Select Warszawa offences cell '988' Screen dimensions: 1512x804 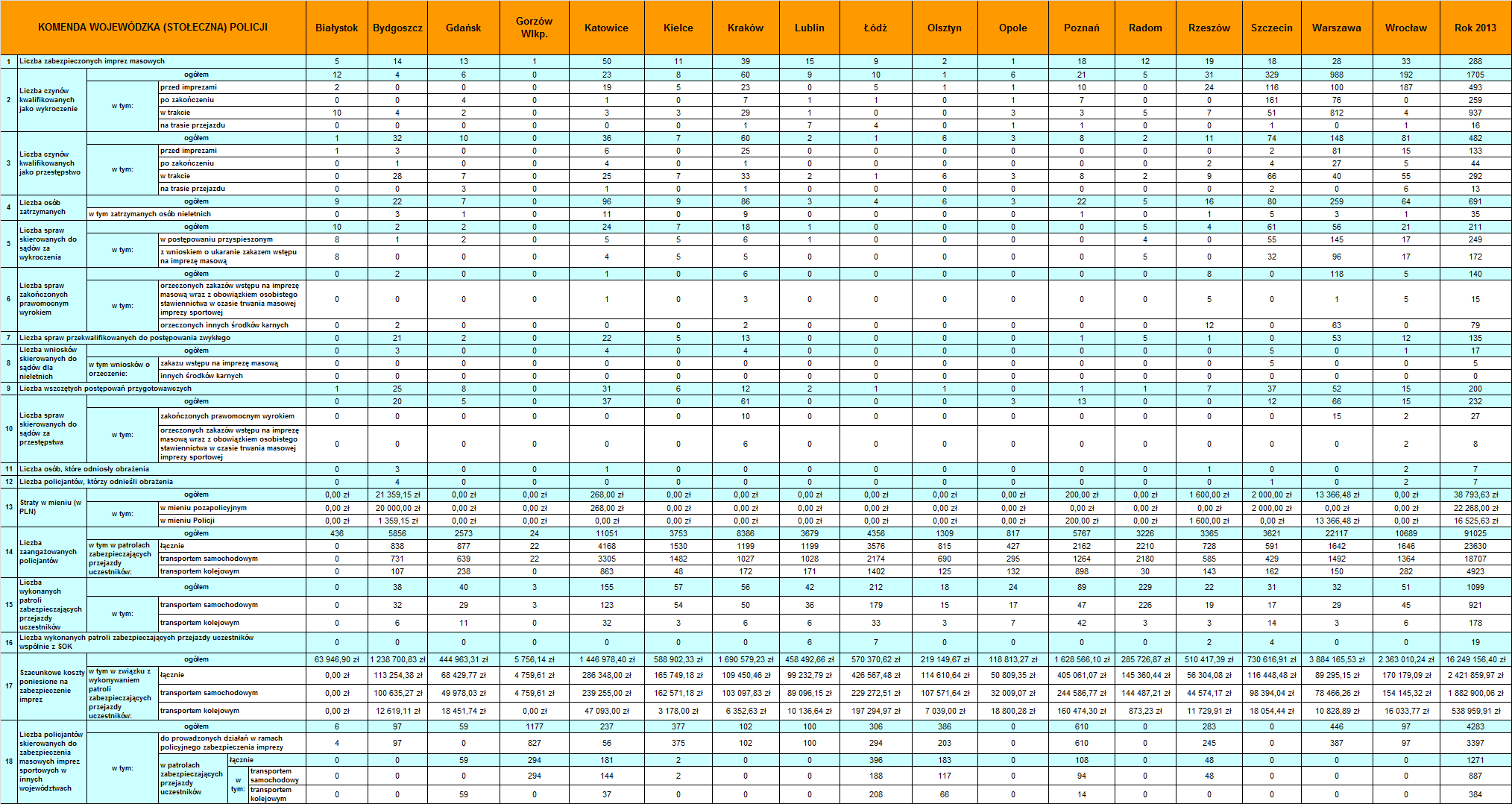point(1337,75)
